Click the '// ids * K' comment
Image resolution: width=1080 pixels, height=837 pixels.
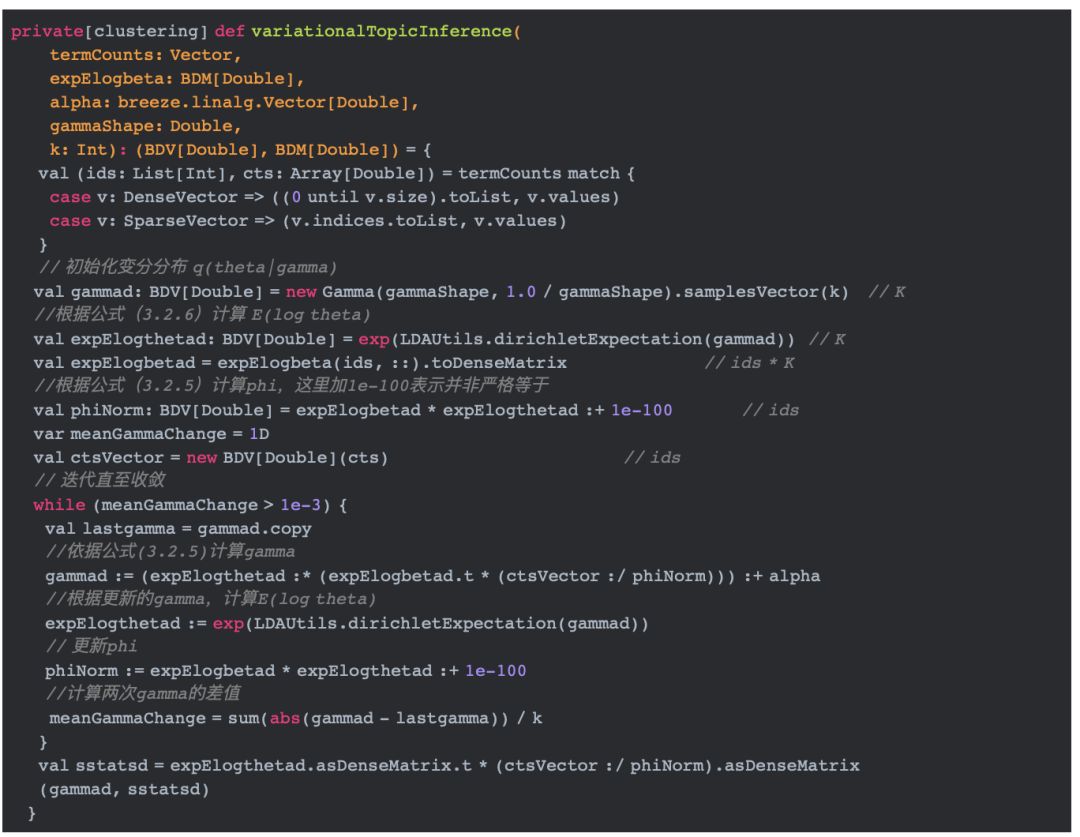coord(749,363)
